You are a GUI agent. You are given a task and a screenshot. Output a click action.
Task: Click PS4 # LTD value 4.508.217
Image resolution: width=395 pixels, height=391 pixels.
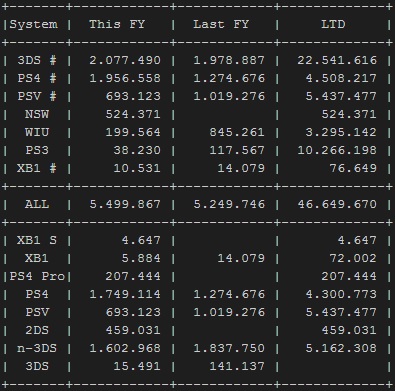point(341,78)
